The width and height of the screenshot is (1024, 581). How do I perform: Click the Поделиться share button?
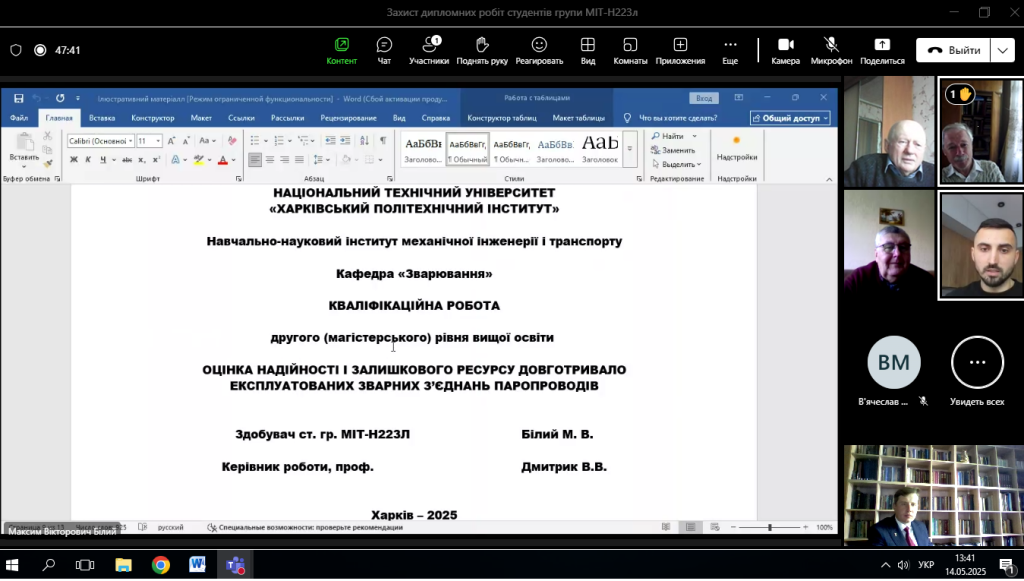(x=882, y=50)
